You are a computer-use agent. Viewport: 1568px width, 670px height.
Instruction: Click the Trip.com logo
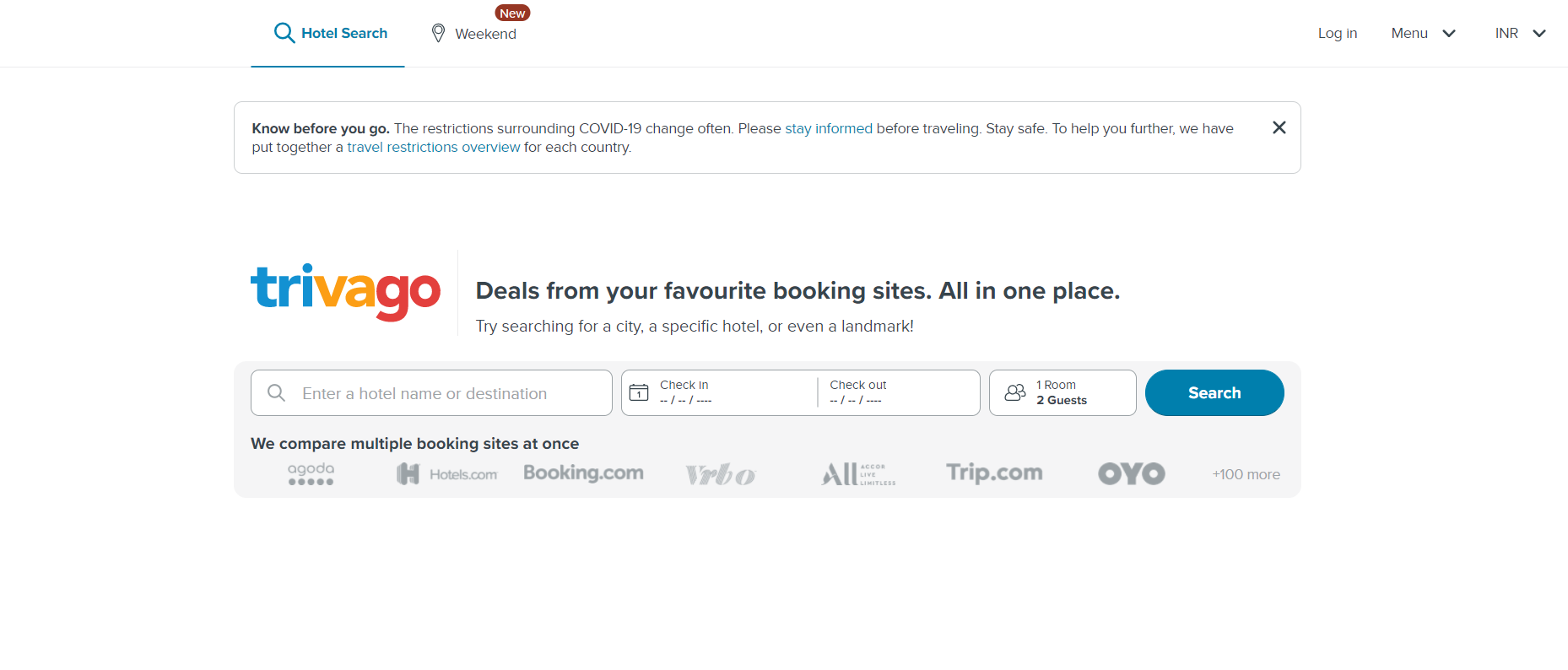[x=994, y=473]
